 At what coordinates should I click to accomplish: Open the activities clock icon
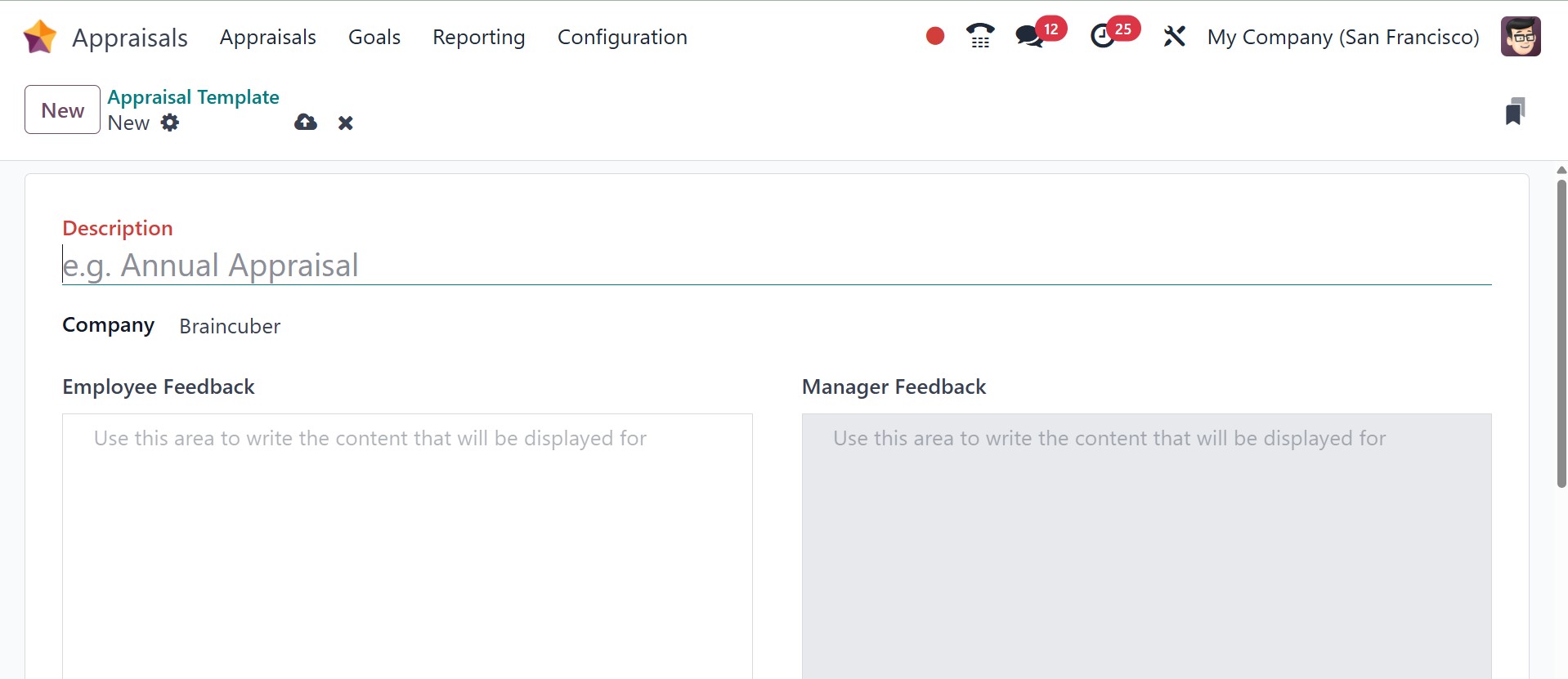[1102, 37]
